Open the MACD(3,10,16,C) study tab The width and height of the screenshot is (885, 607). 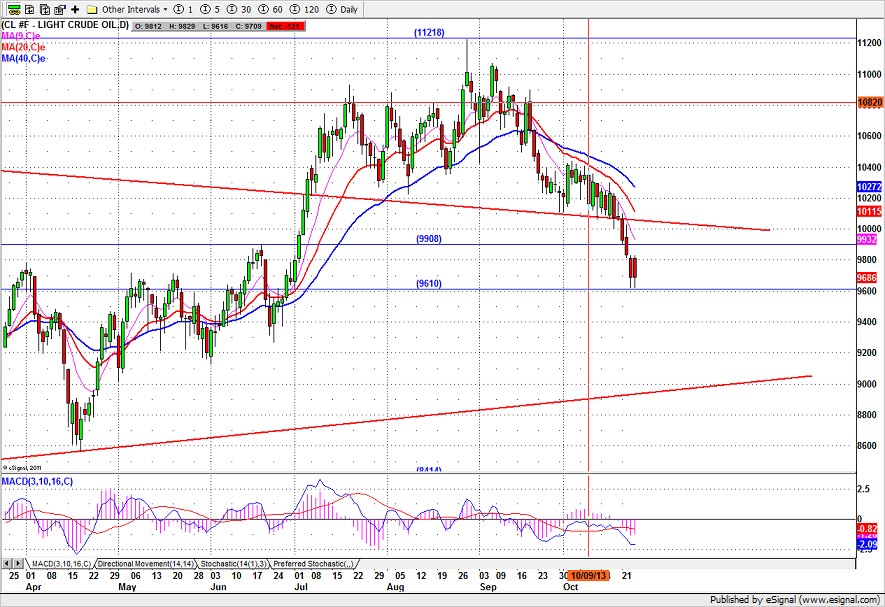[59, 565]
